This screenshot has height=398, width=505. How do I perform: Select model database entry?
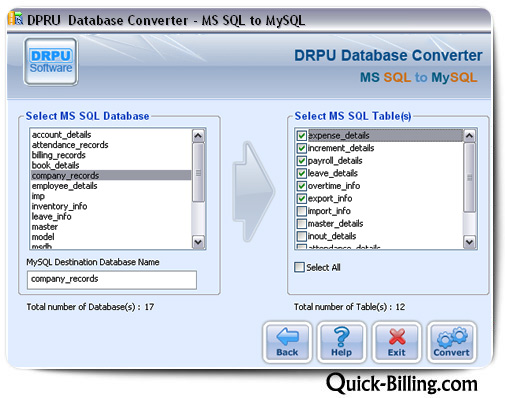[111, 237]
